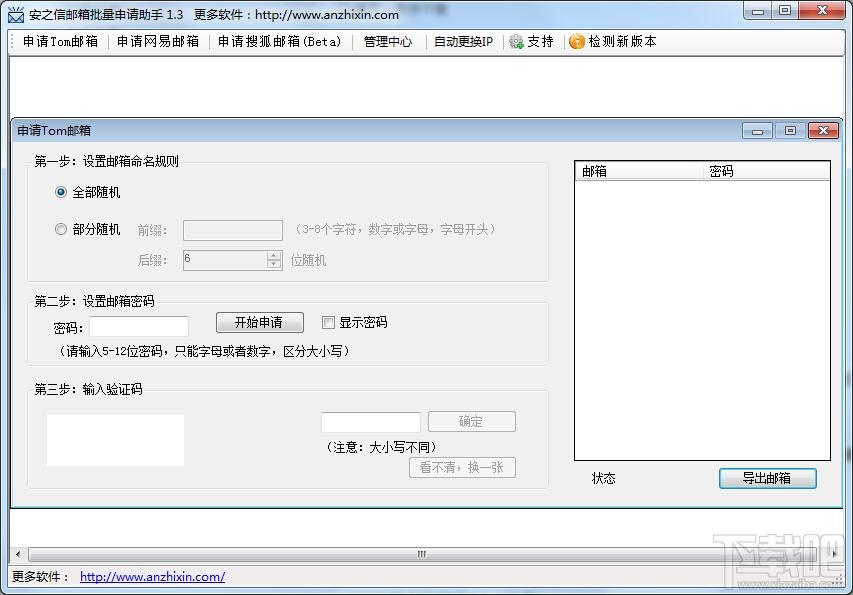853x595 pixels.
Task: Click the 位随机 label text
Action: pos(308,261)
